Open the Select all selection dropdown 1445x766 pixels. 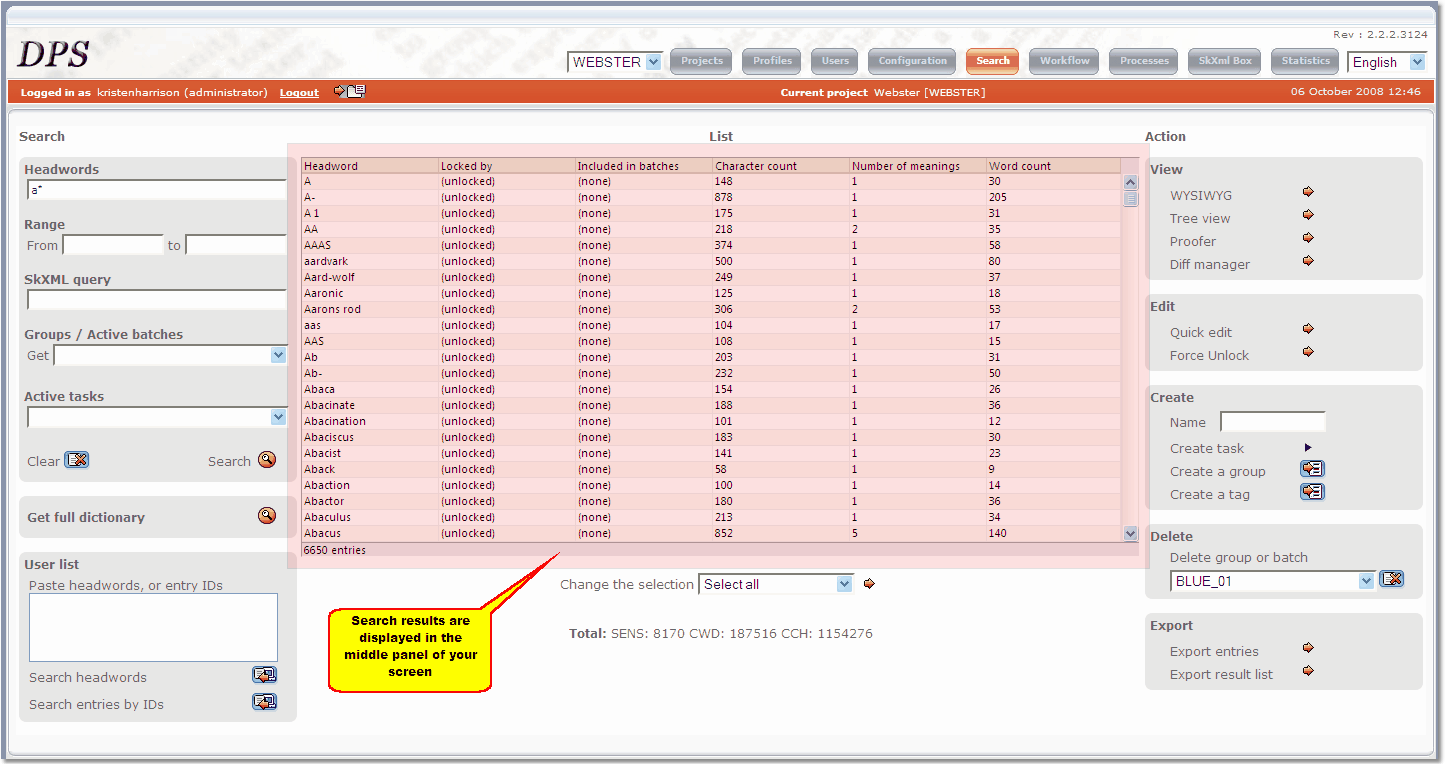click(845, 584)
